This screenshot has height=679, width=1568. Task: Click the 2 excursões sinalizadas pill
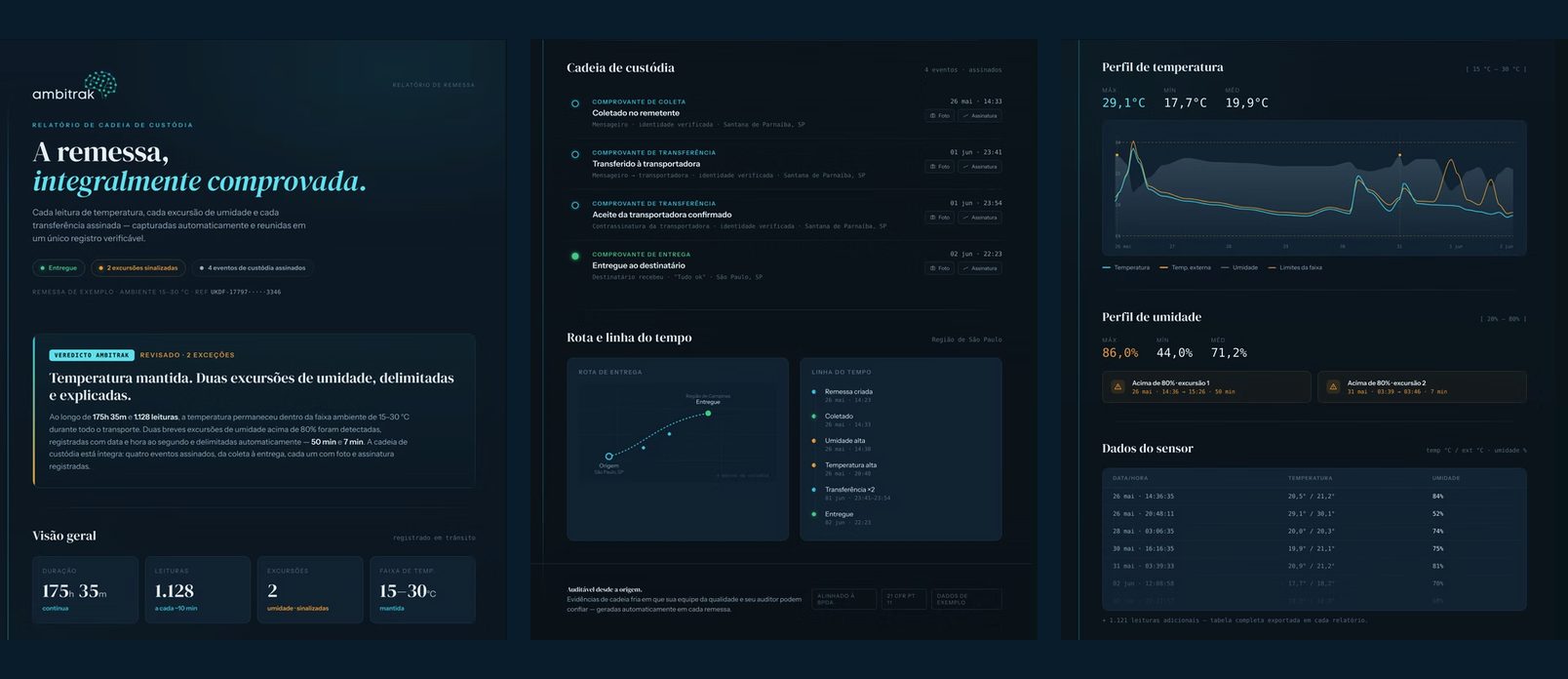click(137, 267)
